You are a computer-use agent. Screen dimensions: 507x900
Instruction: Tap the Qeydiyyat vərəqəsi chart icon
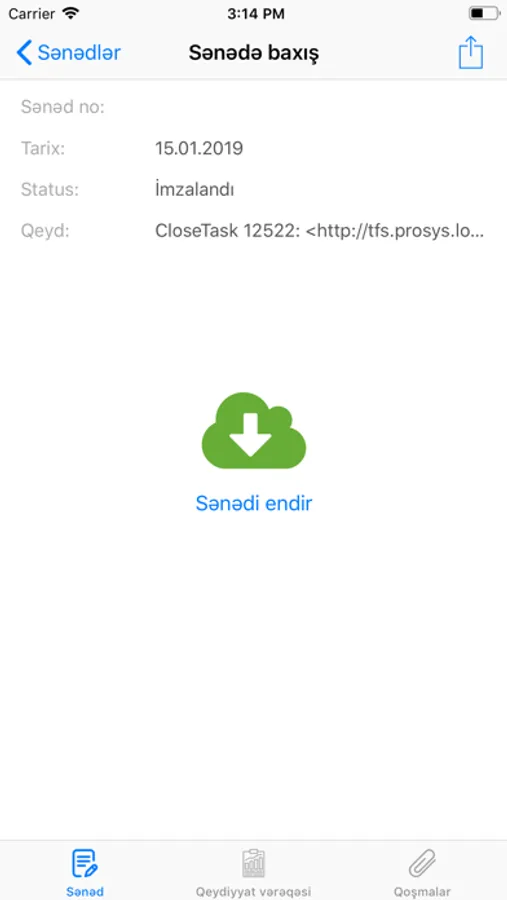[253, 864]
